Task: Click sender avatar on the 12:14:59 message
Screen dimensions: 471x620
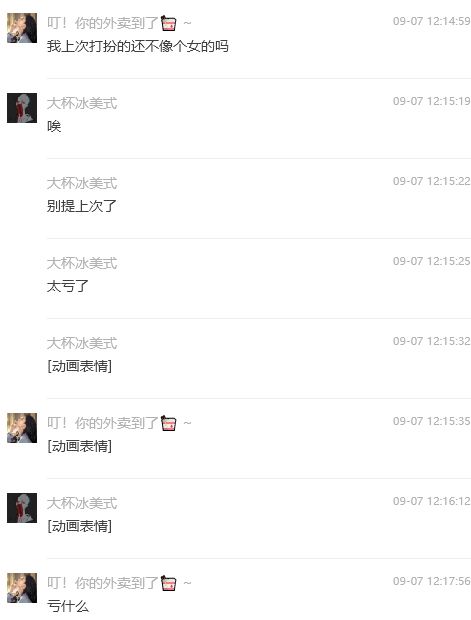Action: coord(22,28)
